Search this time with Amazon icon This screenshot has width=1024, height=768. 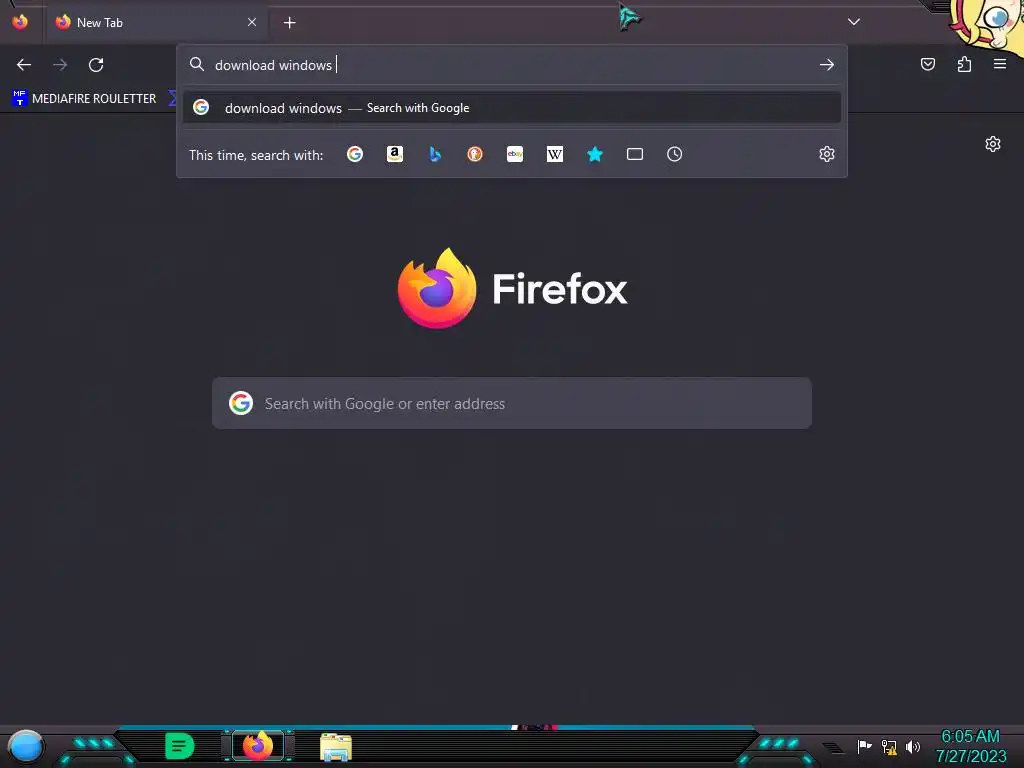(394, 154)
